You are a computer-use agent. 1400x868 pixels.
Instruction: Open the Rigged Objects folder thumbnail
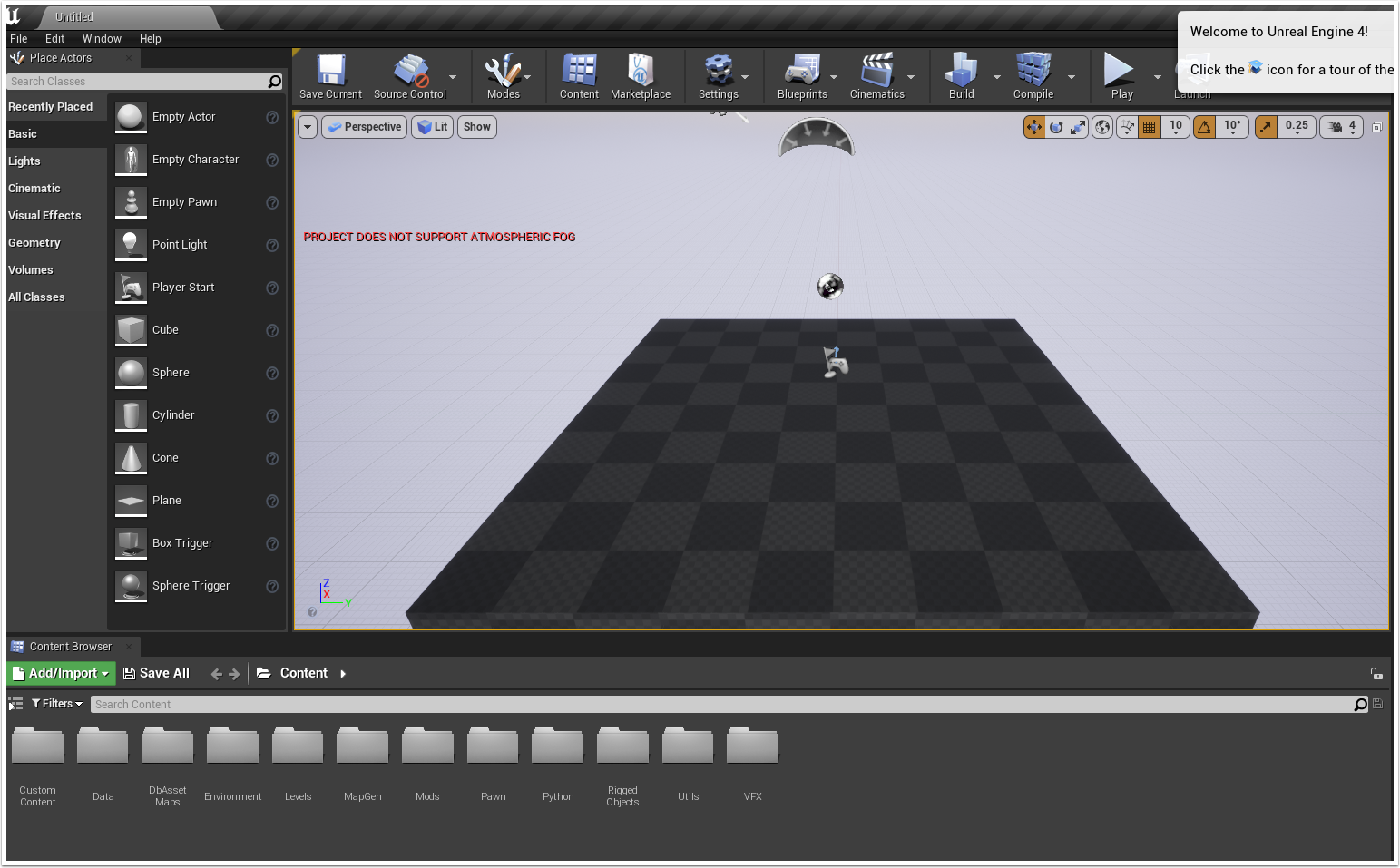pyautogui.click(x=622, y=746)
